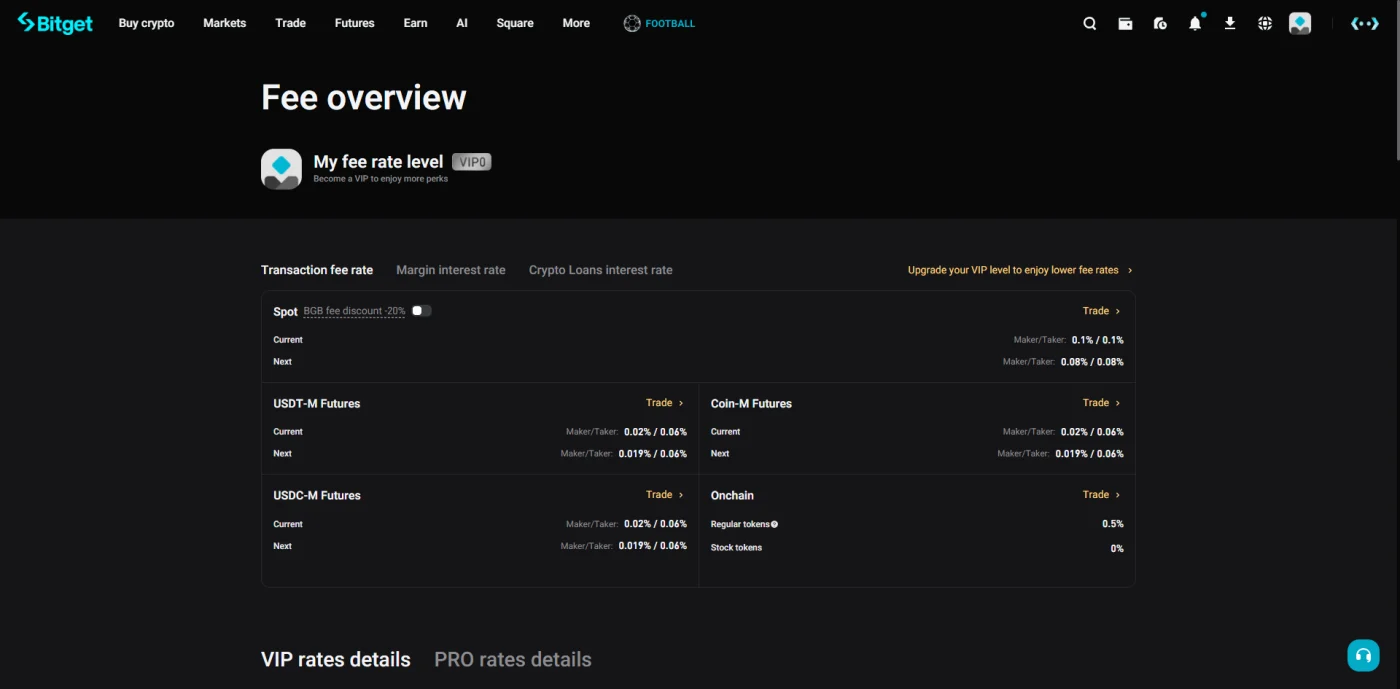
Task: Click the search magnifier icon
Action: pyautogui.click(x=1090, y=24)
